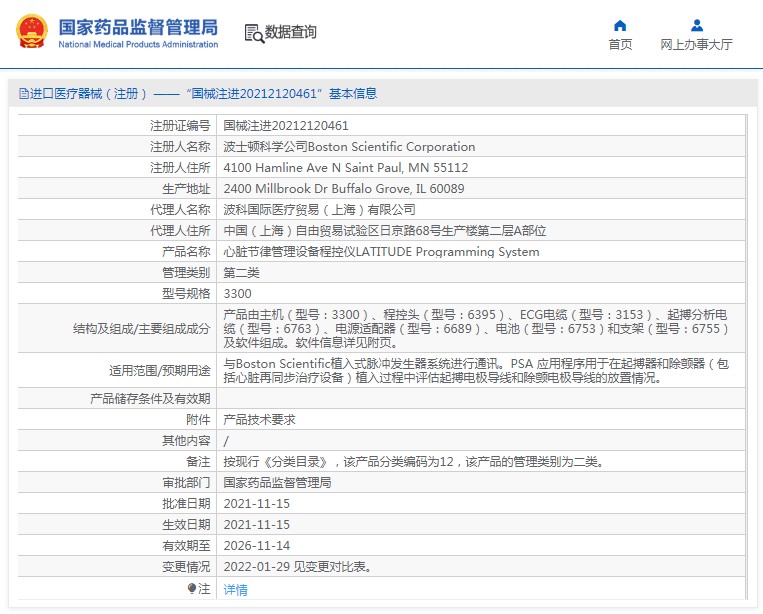Image resolution: width=763 pixels, height=614 pixels.
Task: Click the 审批部门 row label
Action: coord(186,483)
